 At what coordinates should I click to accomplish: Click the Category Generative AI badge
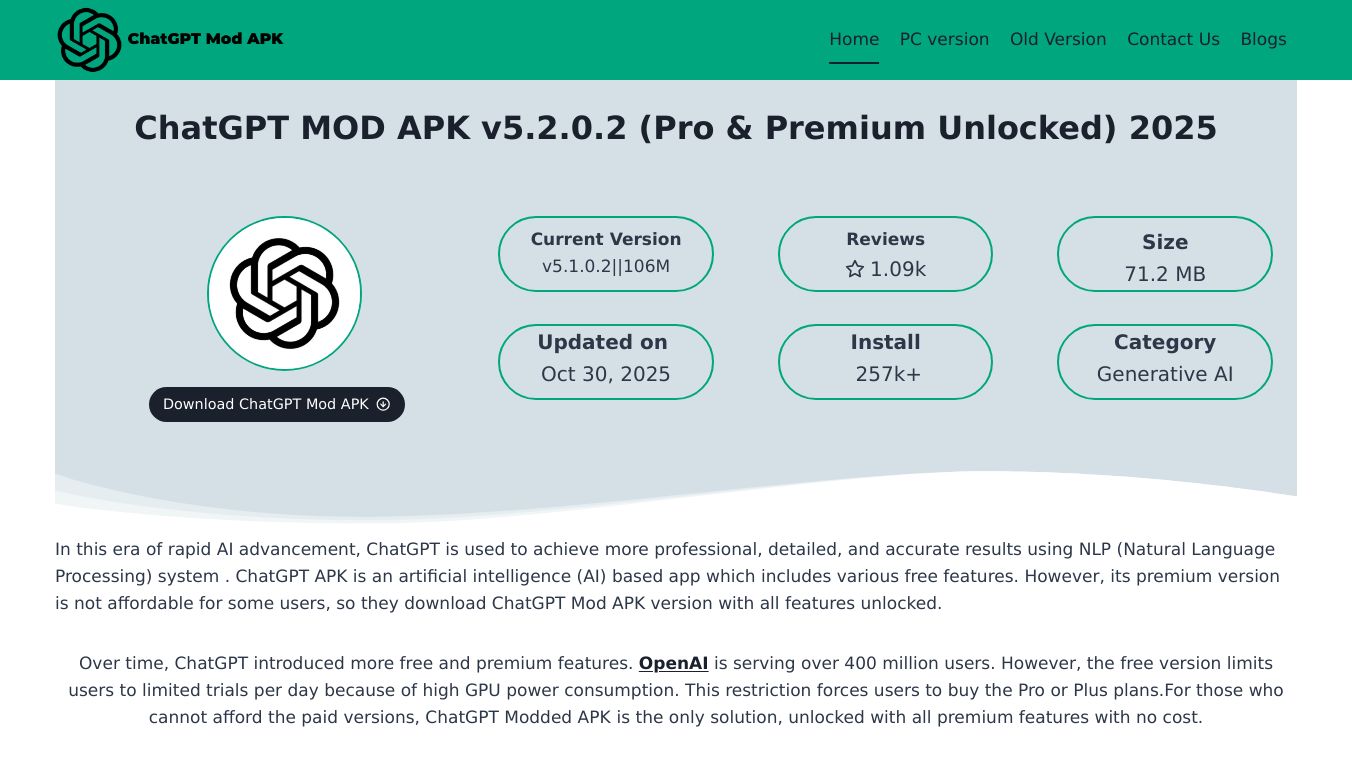pyautogui.click(x=1164, y=361)
